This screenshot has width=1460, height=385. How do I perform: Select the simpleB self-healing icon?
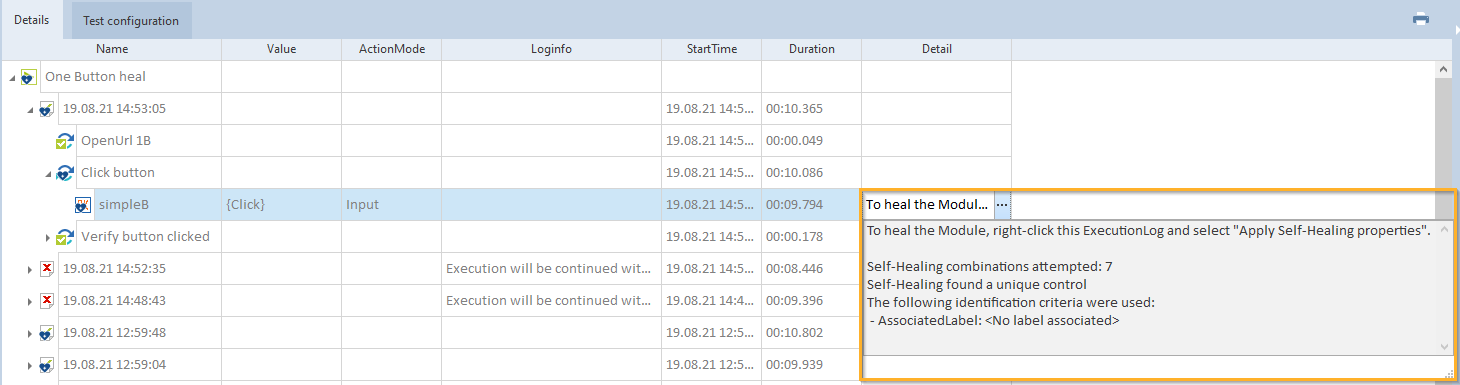(84, 205)
